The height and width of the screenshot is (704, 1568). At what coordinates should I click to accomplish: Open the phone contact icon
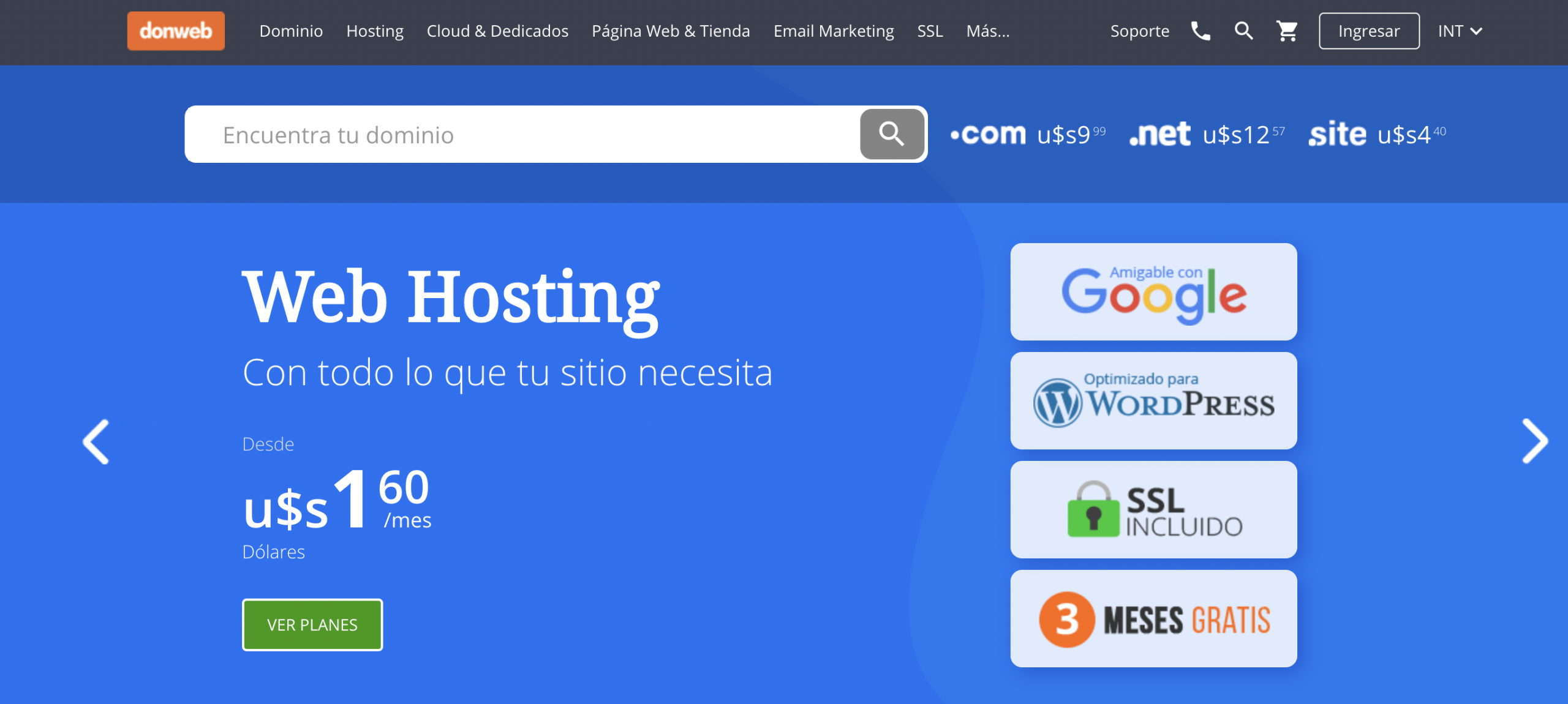[1200, 31]
